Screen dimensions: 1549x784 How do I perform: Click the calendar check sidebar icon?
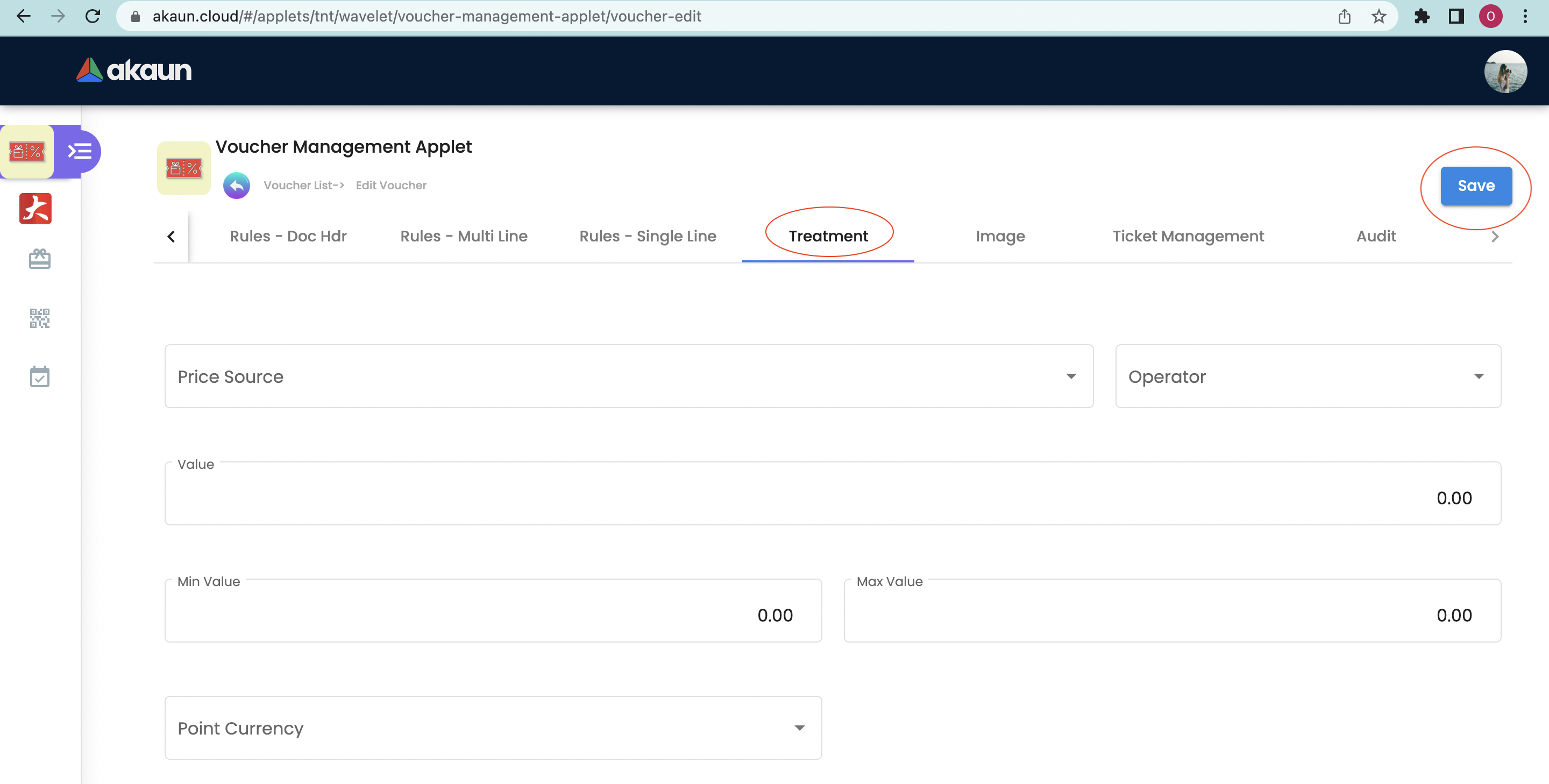[40, 377]
